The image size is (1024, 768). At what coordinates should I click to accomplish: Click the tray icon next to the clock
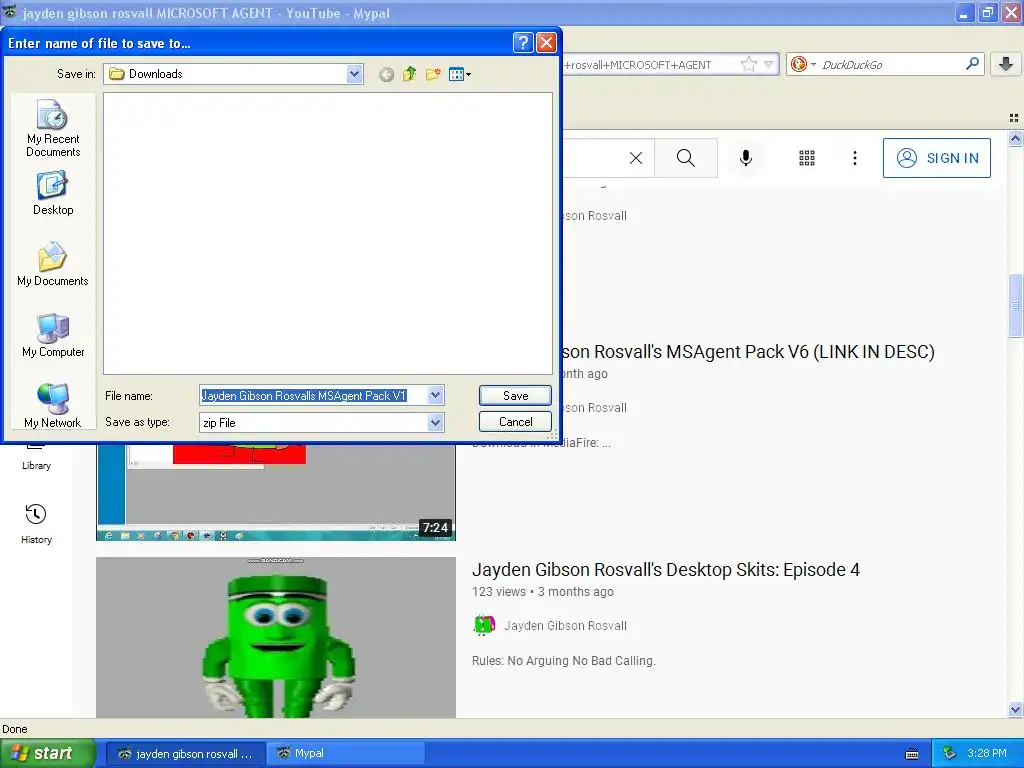tap(949, 754)
